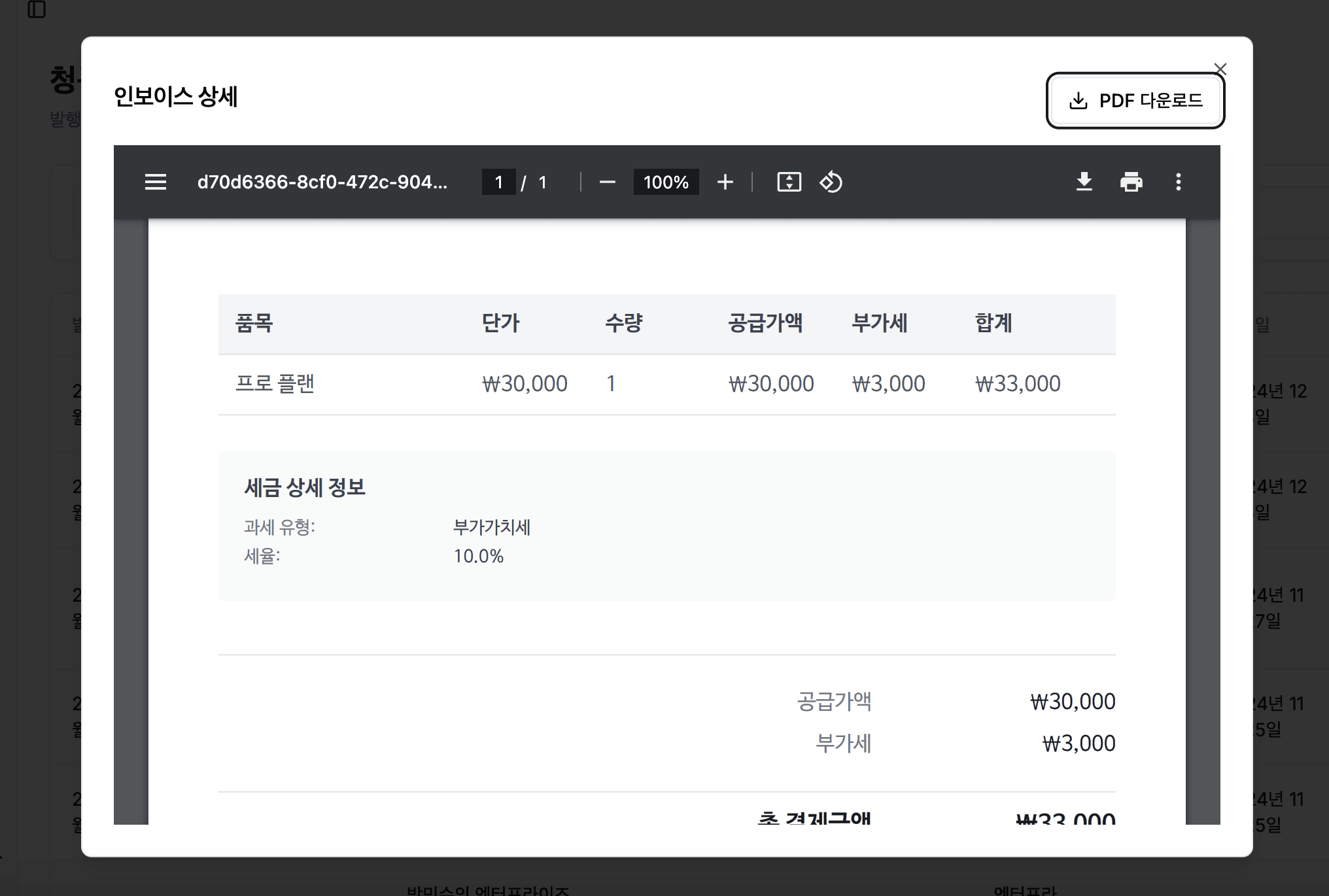This screenshot has height=896, width=1329.
Task: Click the PDF 다운로드 button
Action: point(1135,100)
